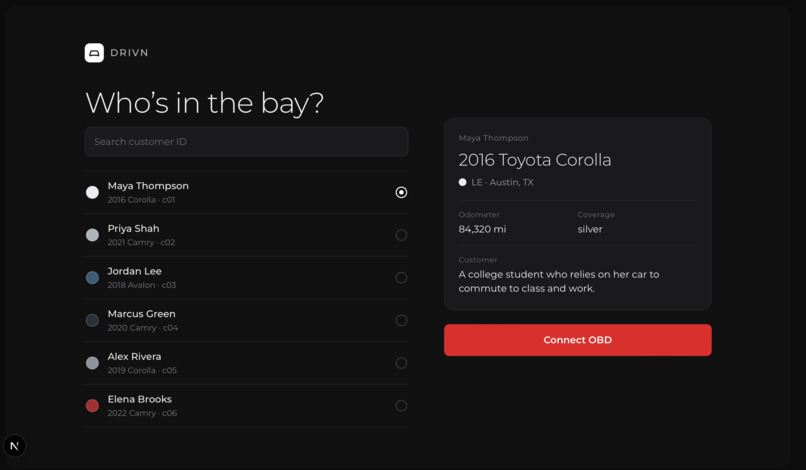
Task: Click Priya Shah's light gray color dot
Action: (93, 235)
